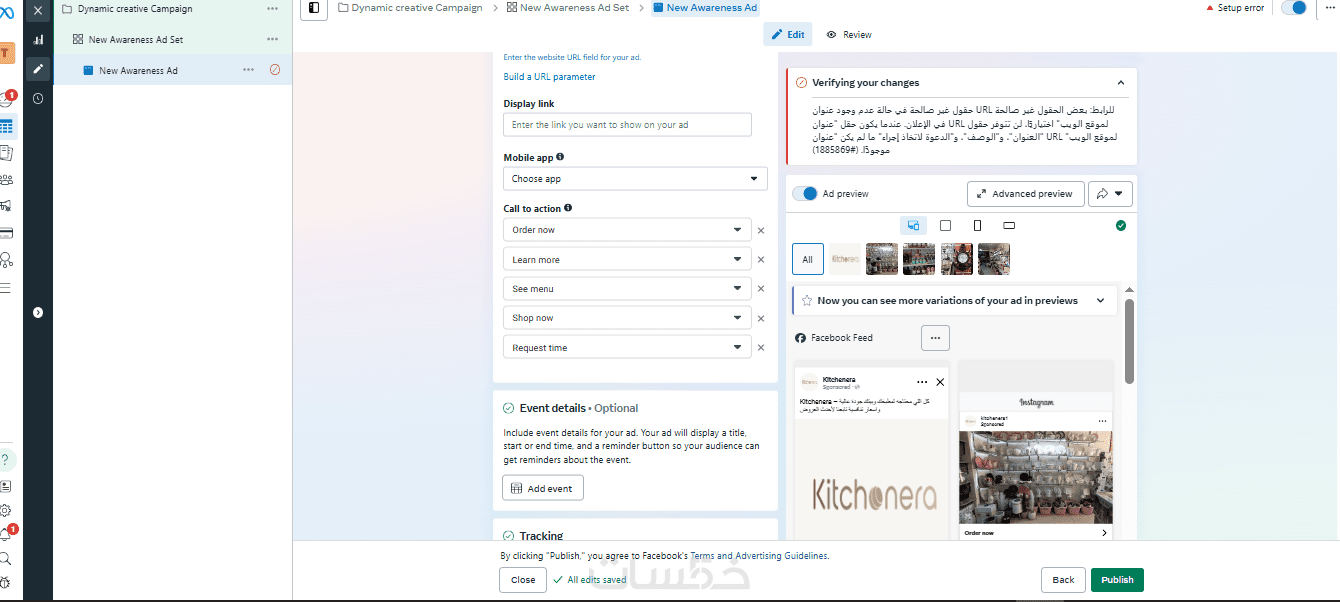Image resolution: width=1340 pixels, height=602 pixels.
Task: Open the Choose app dropdown
Action: click(x=635, y=179)
